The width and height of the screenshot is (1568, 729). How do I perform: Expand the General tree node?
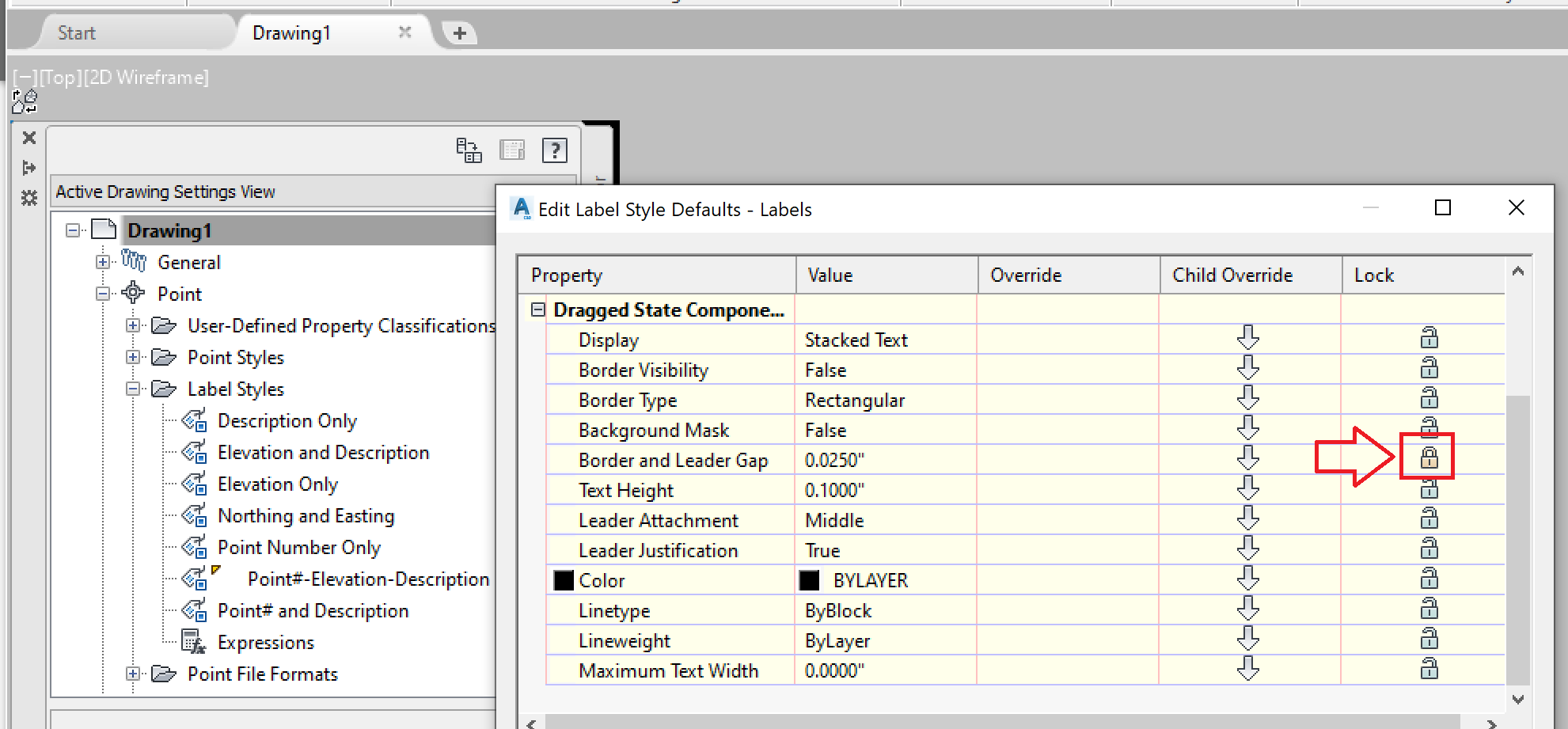tap(103, 262)
